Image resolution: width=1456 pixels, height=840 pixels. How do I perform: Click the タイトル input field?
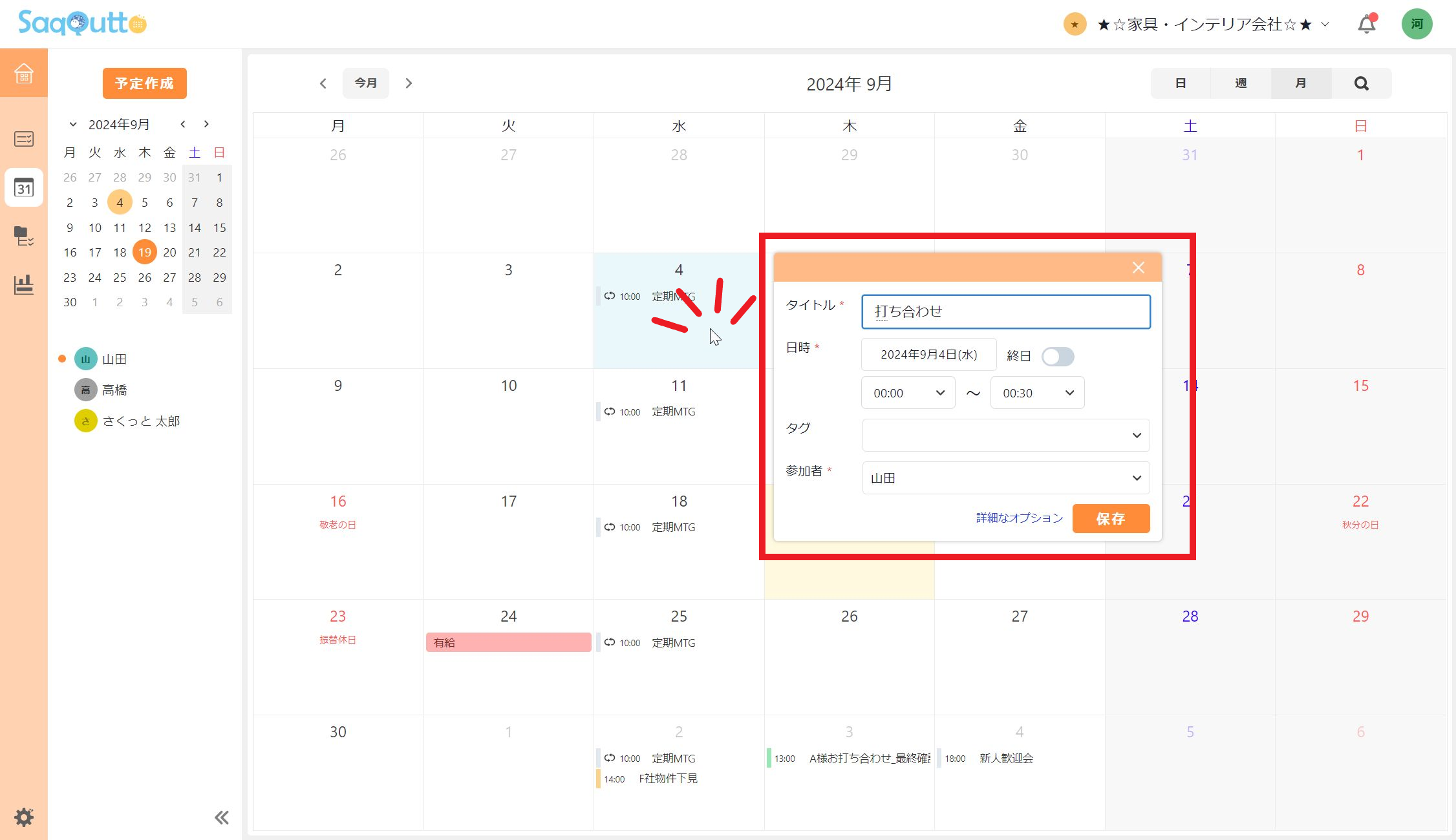(1005, 311)
